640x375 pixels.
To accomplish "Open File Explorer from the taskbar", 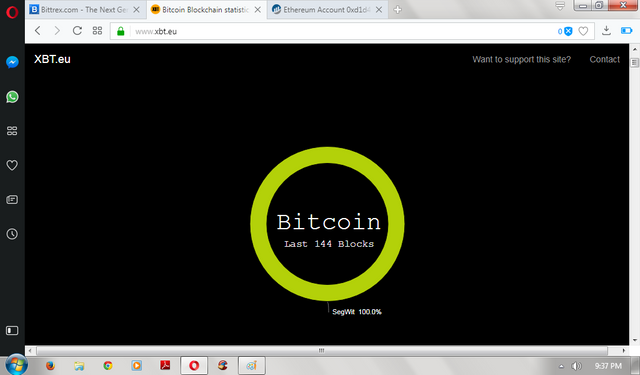I will [79, 365].
